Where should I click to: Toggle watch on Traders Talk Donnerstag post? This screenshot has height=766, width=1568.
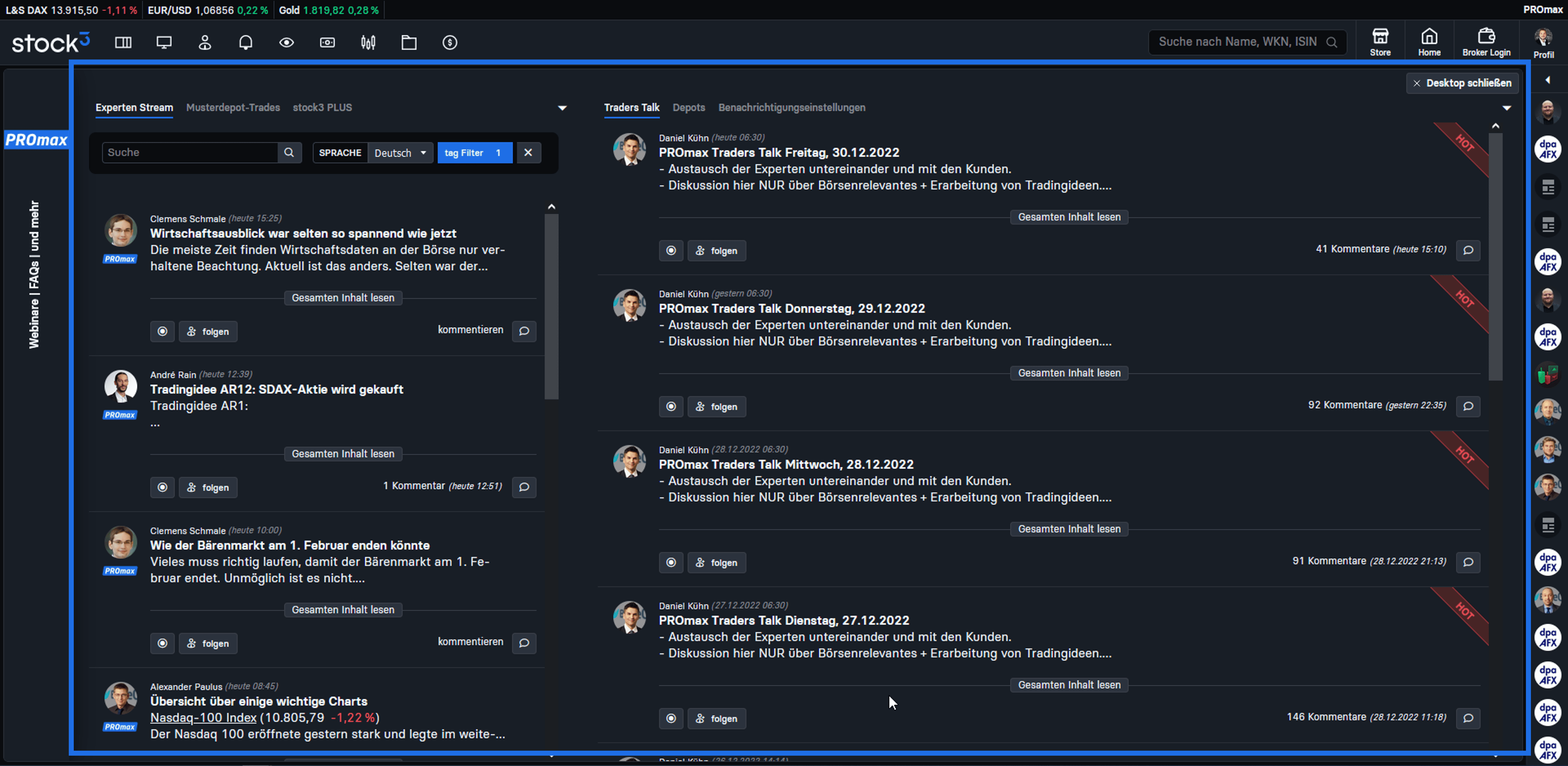[671, 407]
